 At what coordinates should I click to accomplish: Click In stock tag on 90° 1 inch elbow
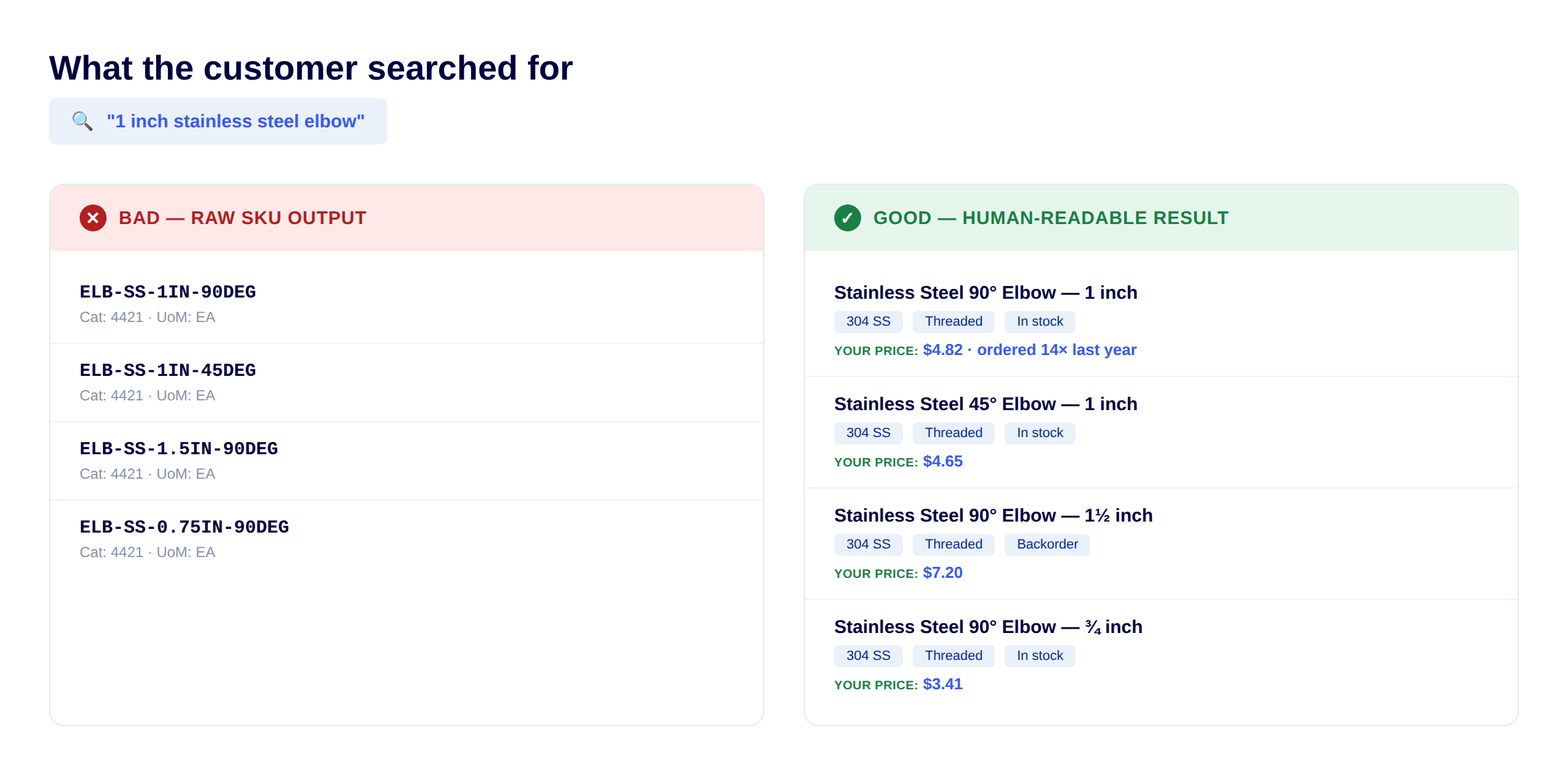[1039, 321]
